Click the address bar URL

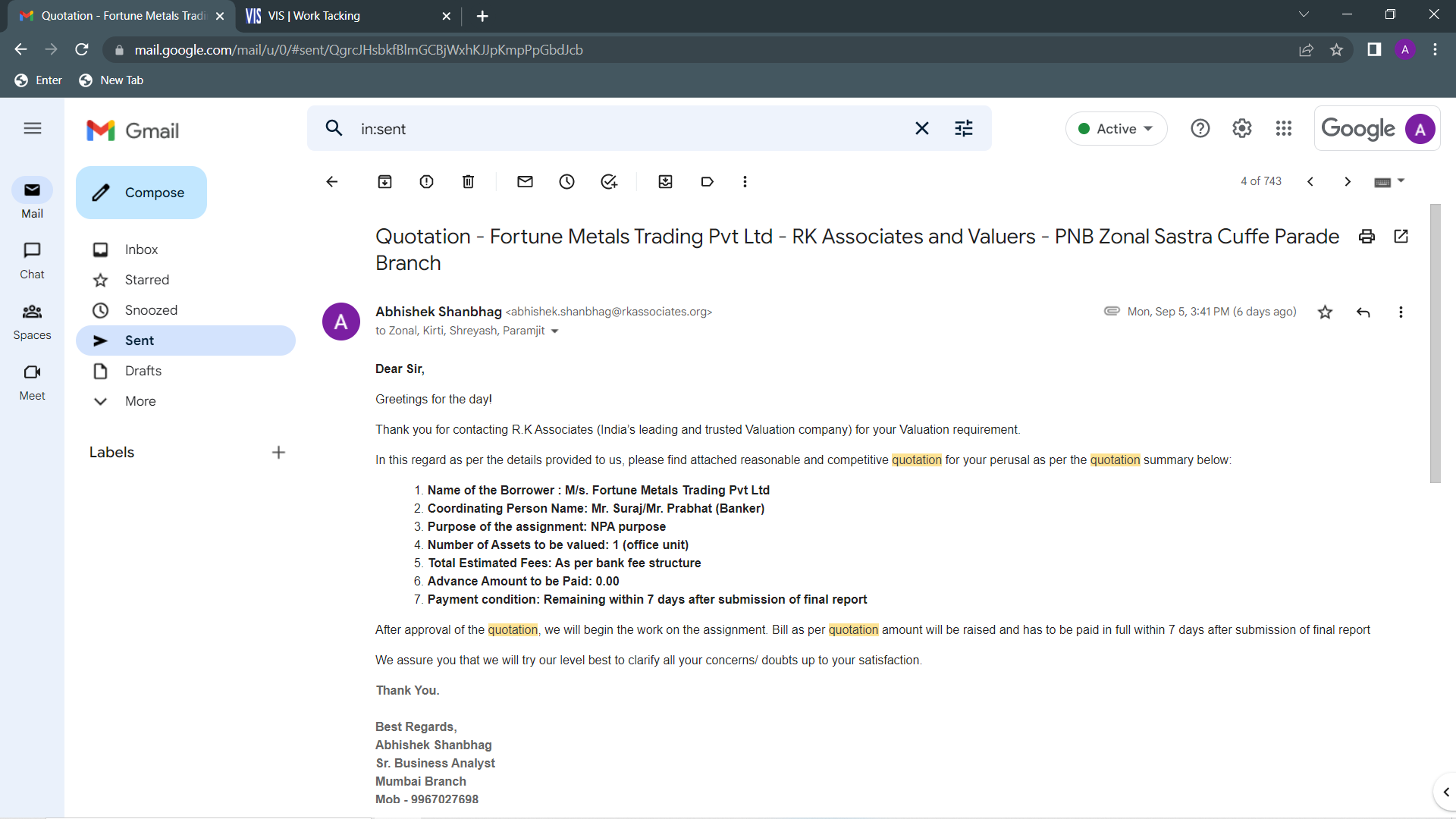[x=359, y=50]
